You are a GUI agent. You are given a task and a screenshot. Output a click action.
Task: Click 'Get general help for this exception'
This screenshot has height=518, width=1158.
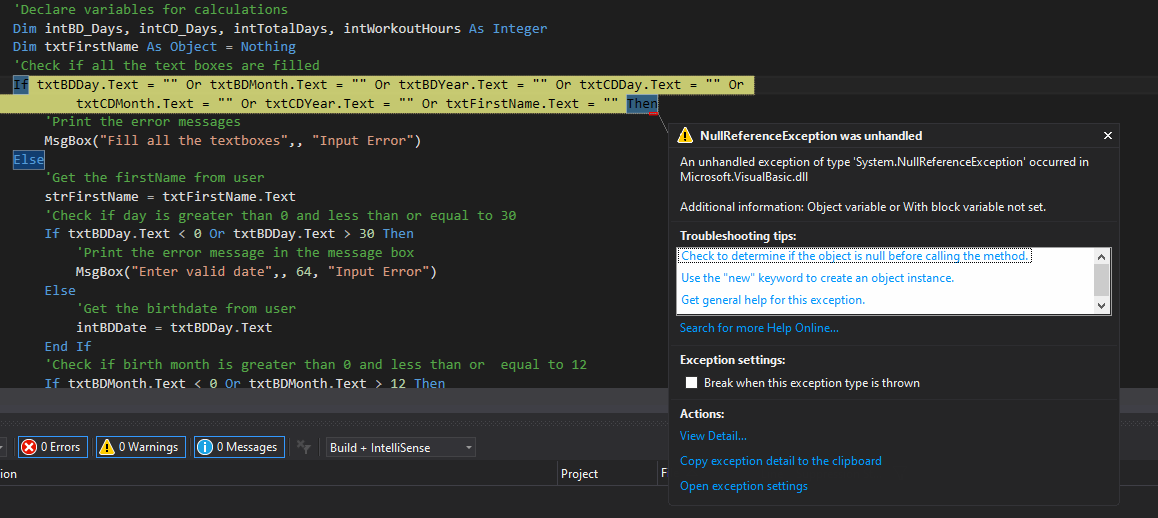(772, 300)
